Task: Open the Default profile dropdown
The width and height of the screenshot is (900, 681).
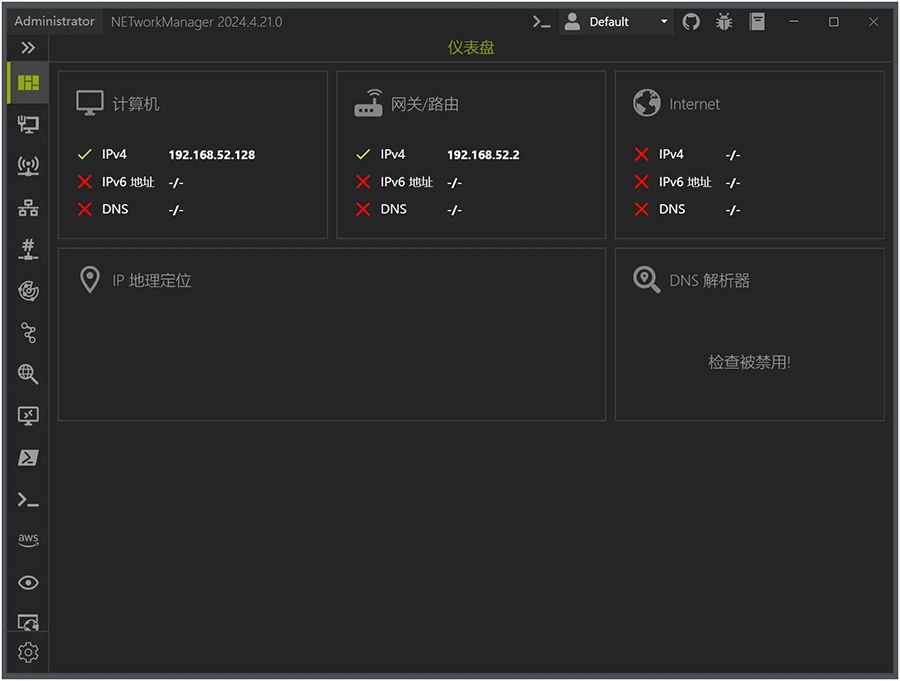Action: (x=616, y=22)
